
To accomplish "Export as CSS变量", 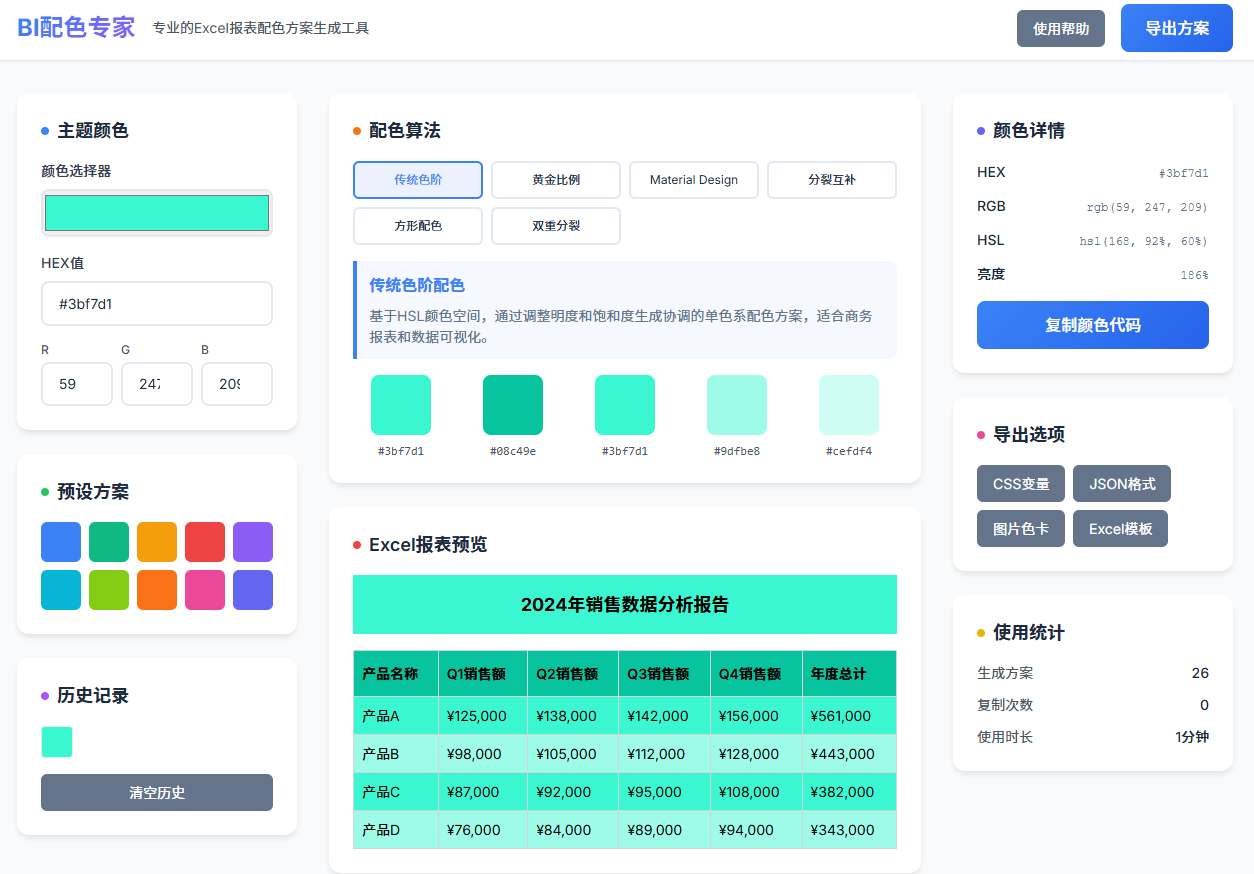I will pos(1020,484).
